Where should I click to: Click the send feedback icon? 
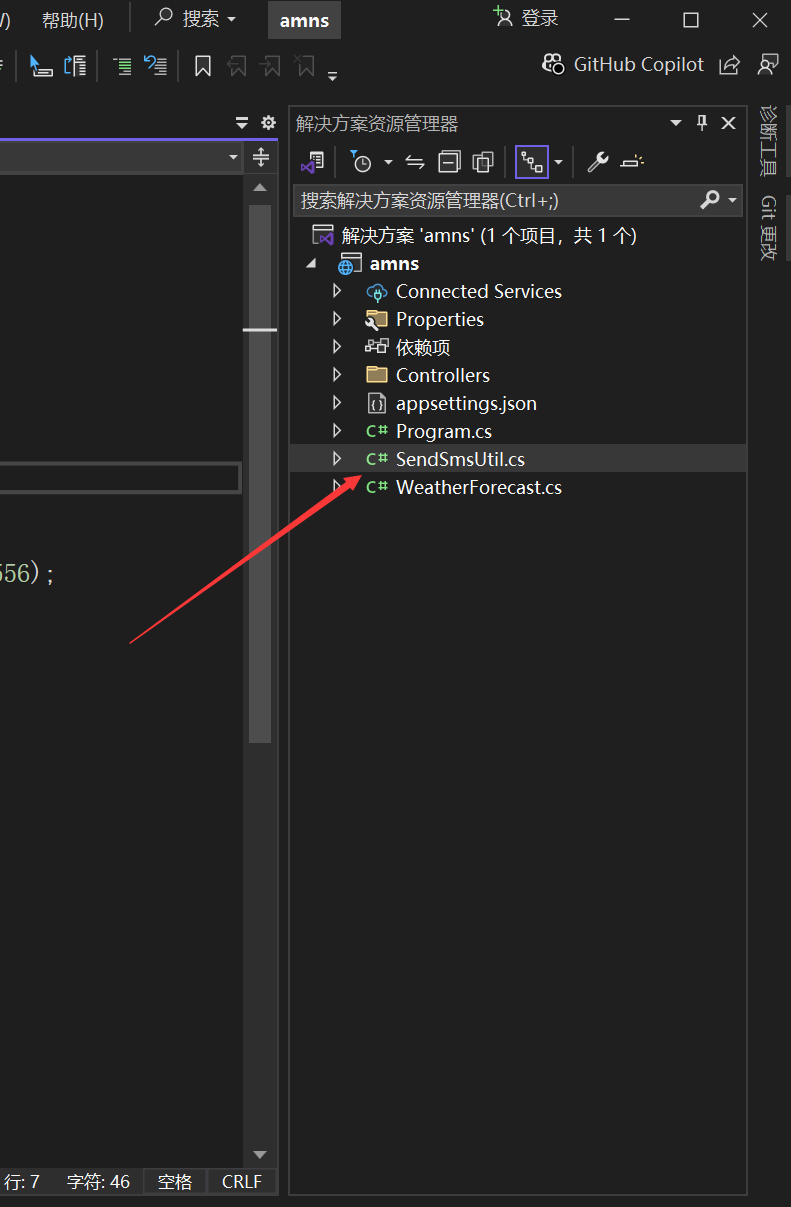pyautogui.click(x=767, y=65)
